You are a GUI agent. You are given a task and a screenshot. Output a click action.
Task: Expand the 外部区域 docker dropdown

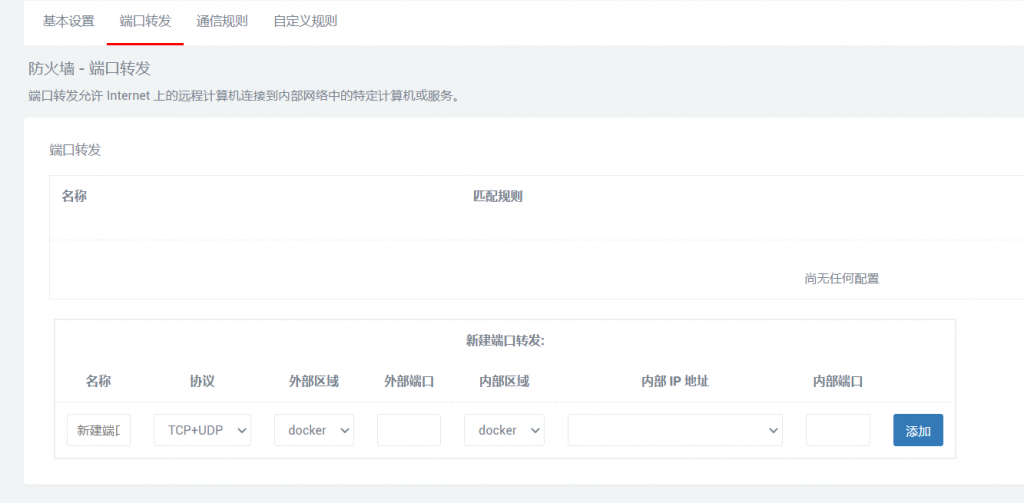coord(313,430)
